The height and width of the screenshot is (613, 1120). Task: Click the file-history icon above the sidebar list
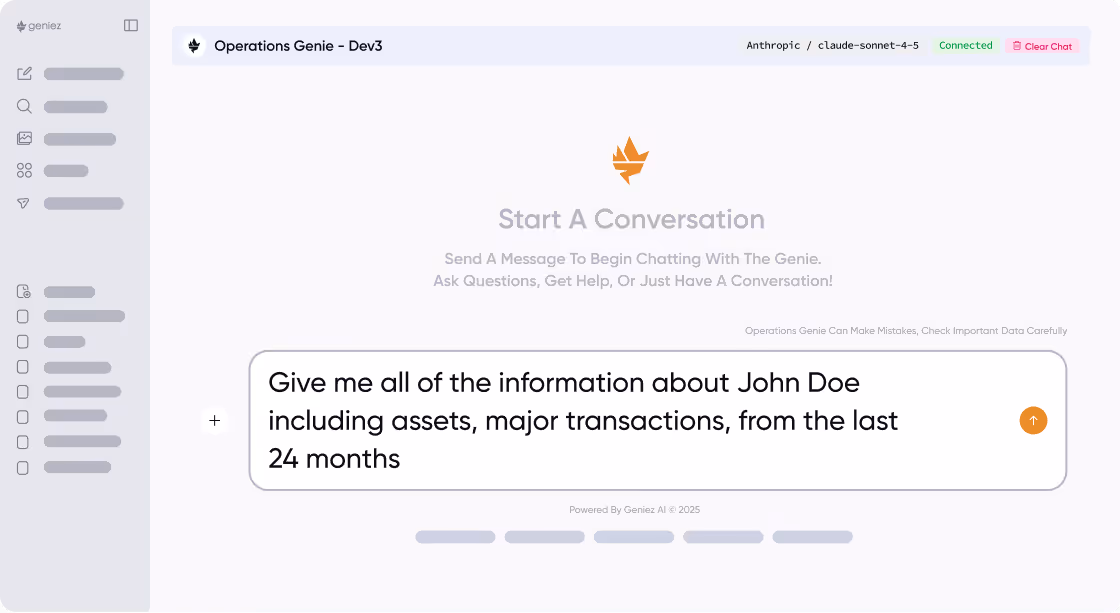22,290
